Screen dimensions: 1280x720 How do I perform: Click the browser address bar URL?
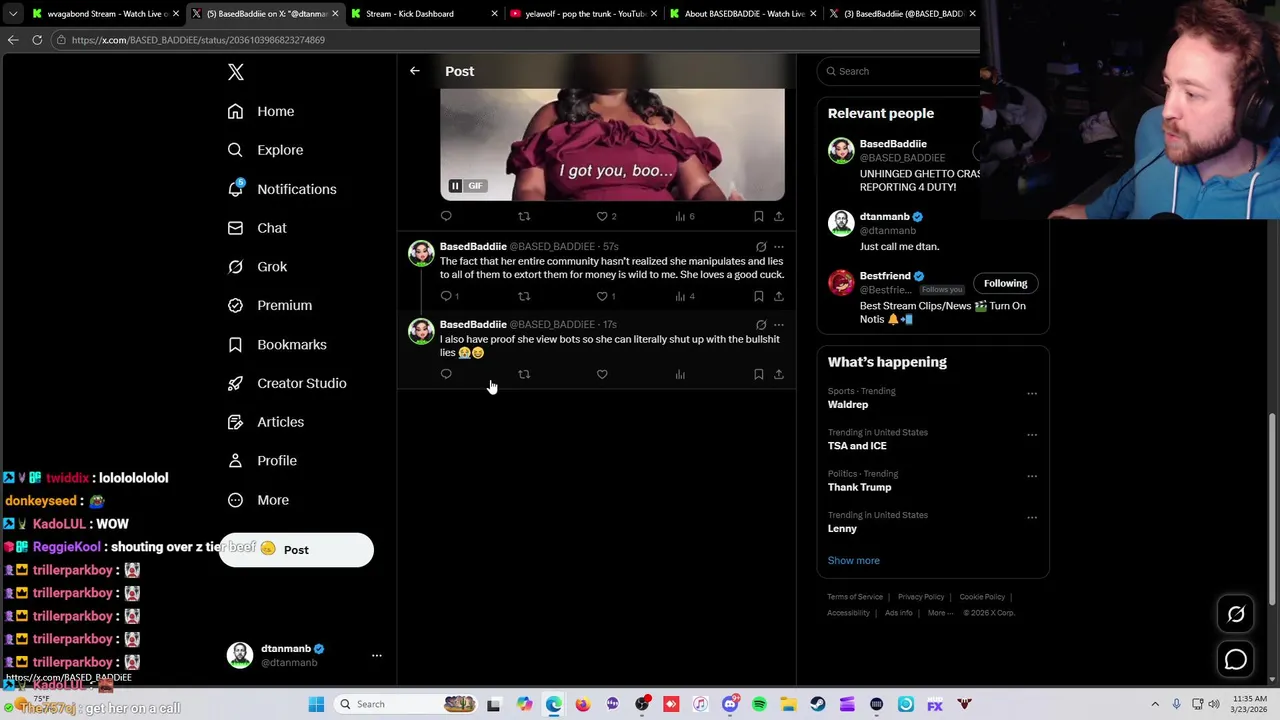pos(198,40)
